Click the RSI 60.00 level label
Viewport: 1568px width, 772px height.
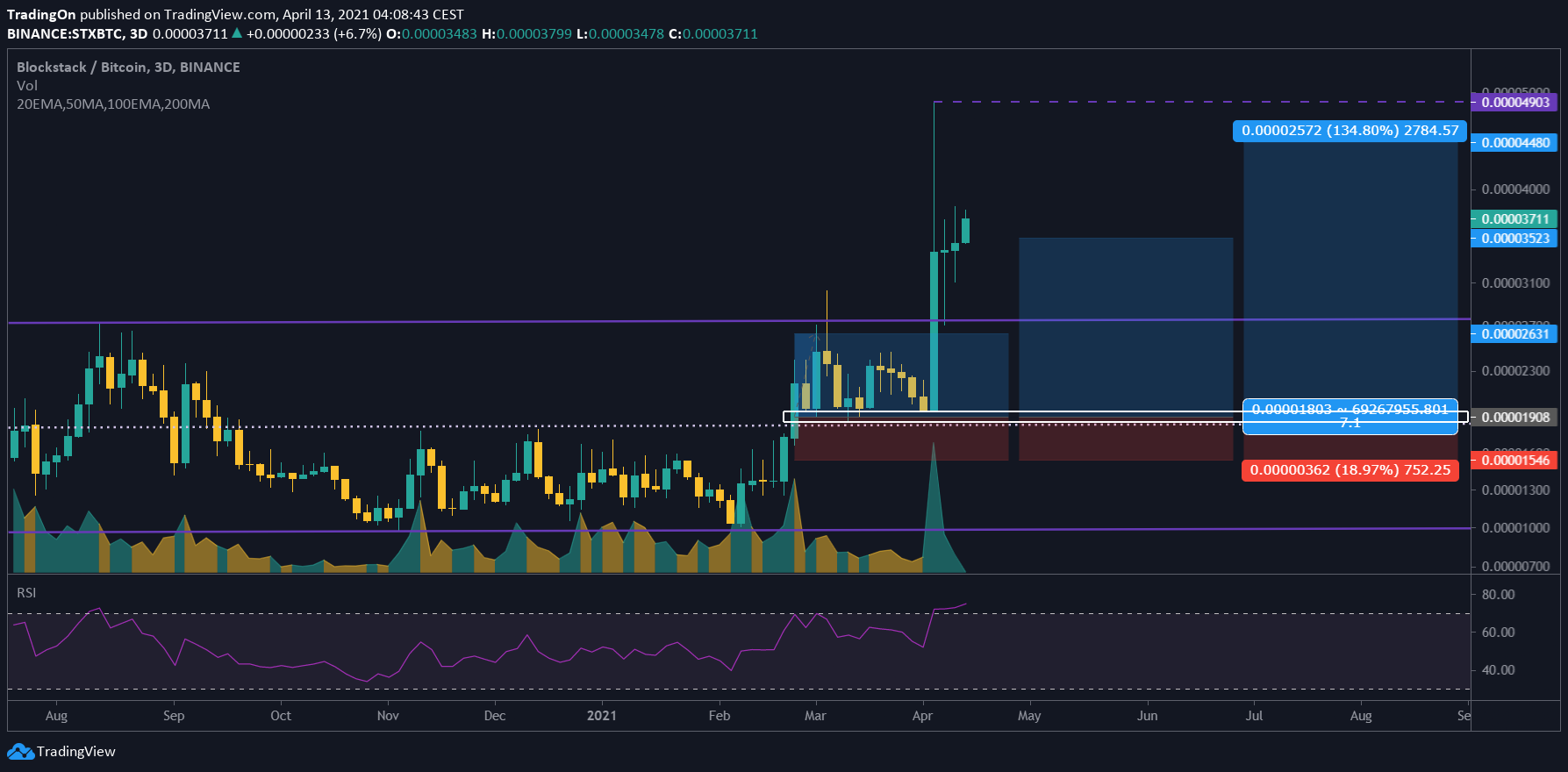pos(1498,633)
